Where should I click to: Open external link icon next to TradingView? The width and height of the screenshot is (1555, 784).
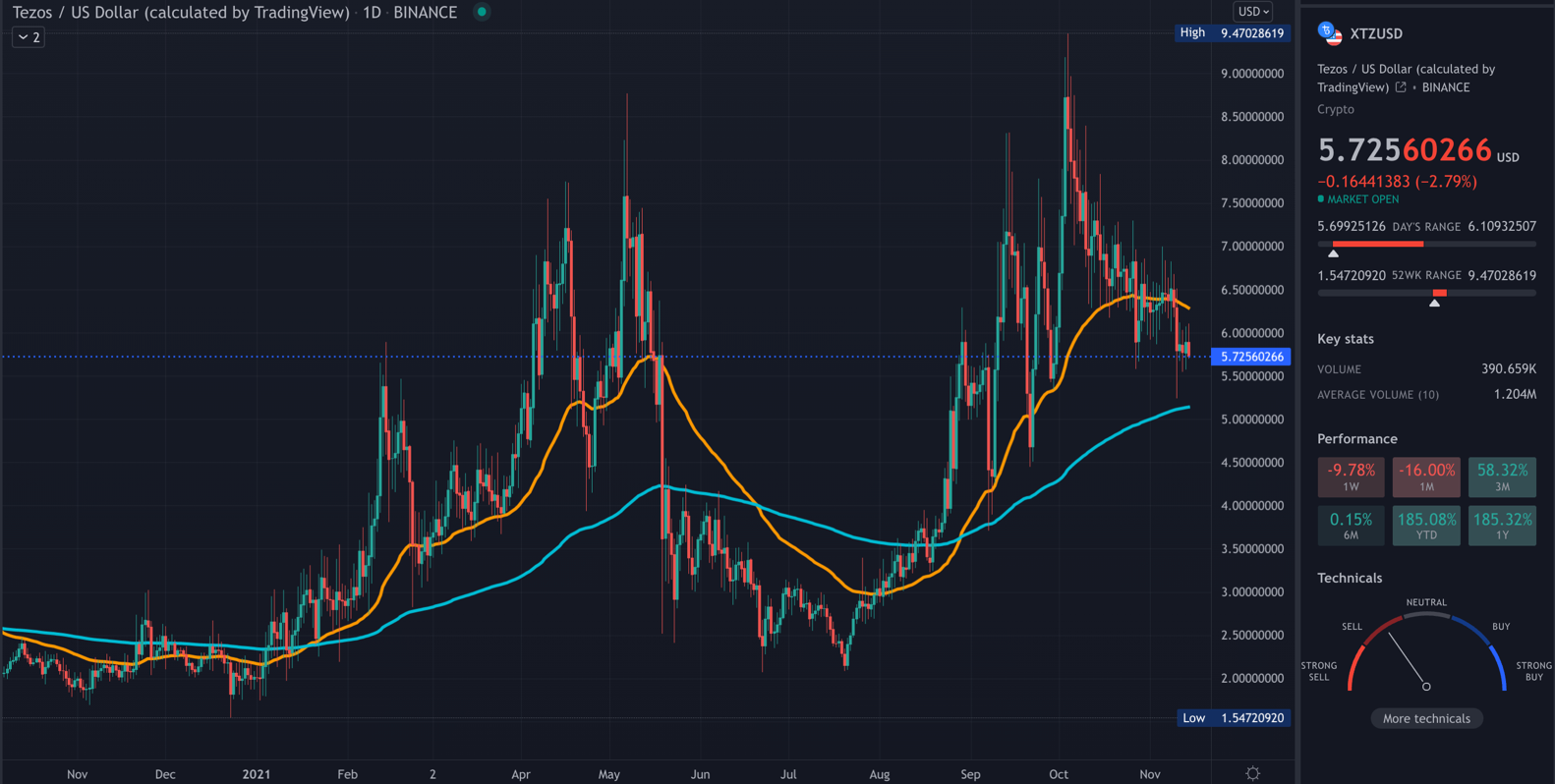coord(1401,87)
